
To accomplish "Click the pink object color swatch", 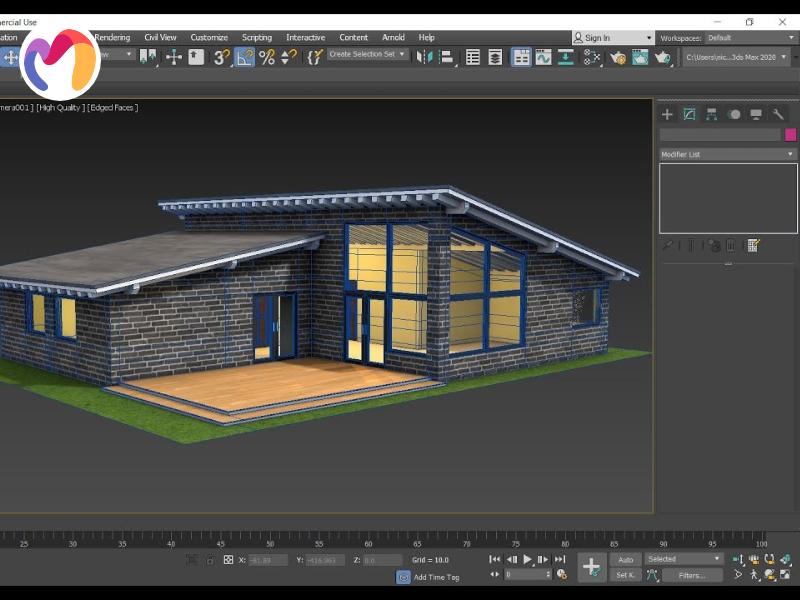I will coord(790,134).
